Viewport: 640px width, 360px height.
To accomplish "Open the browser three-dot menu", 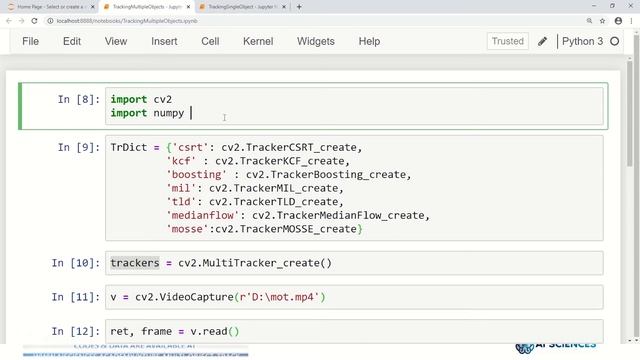I will [x=632, y=21].
